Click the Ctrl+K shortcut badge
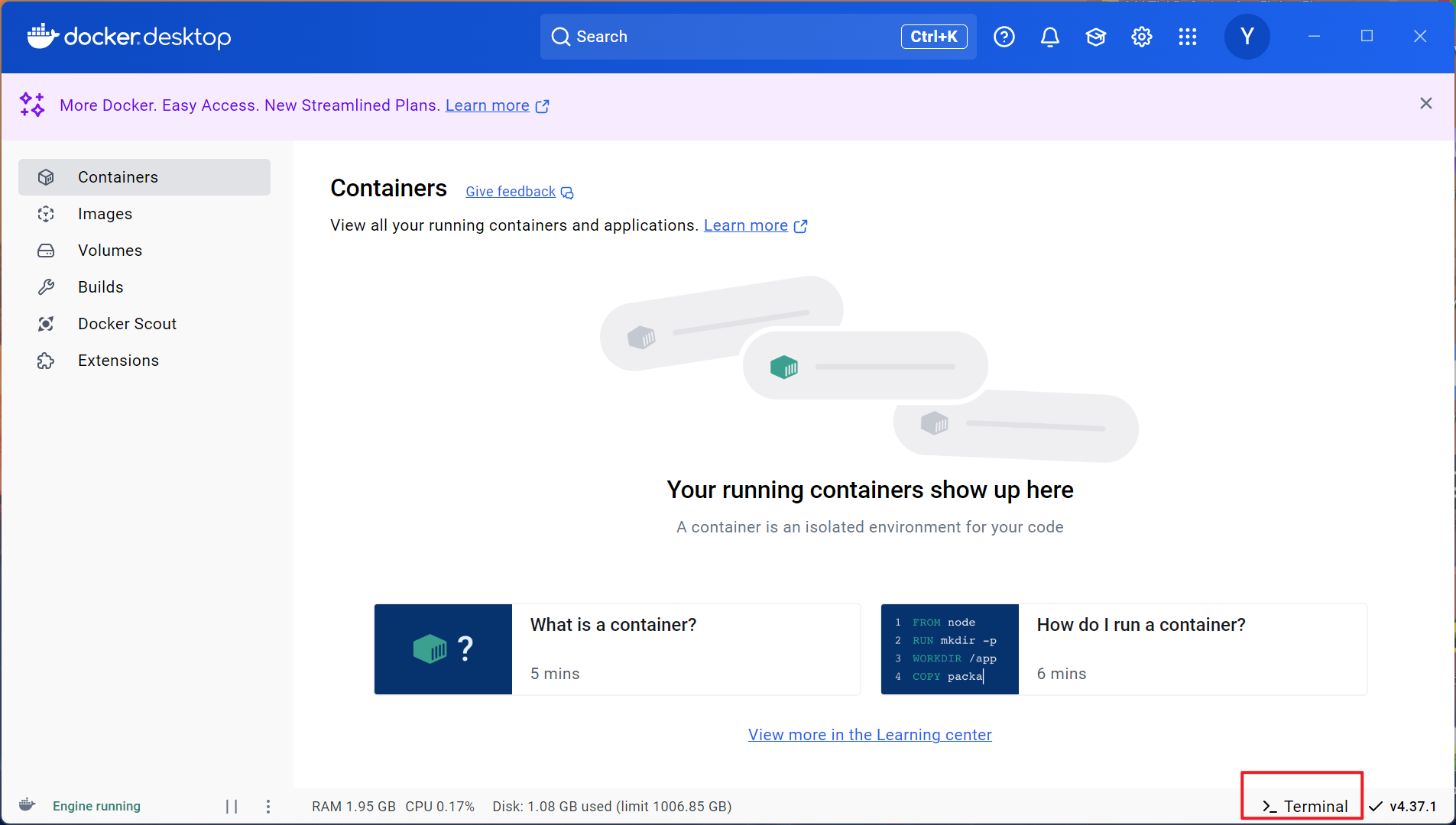 (934, 37)
